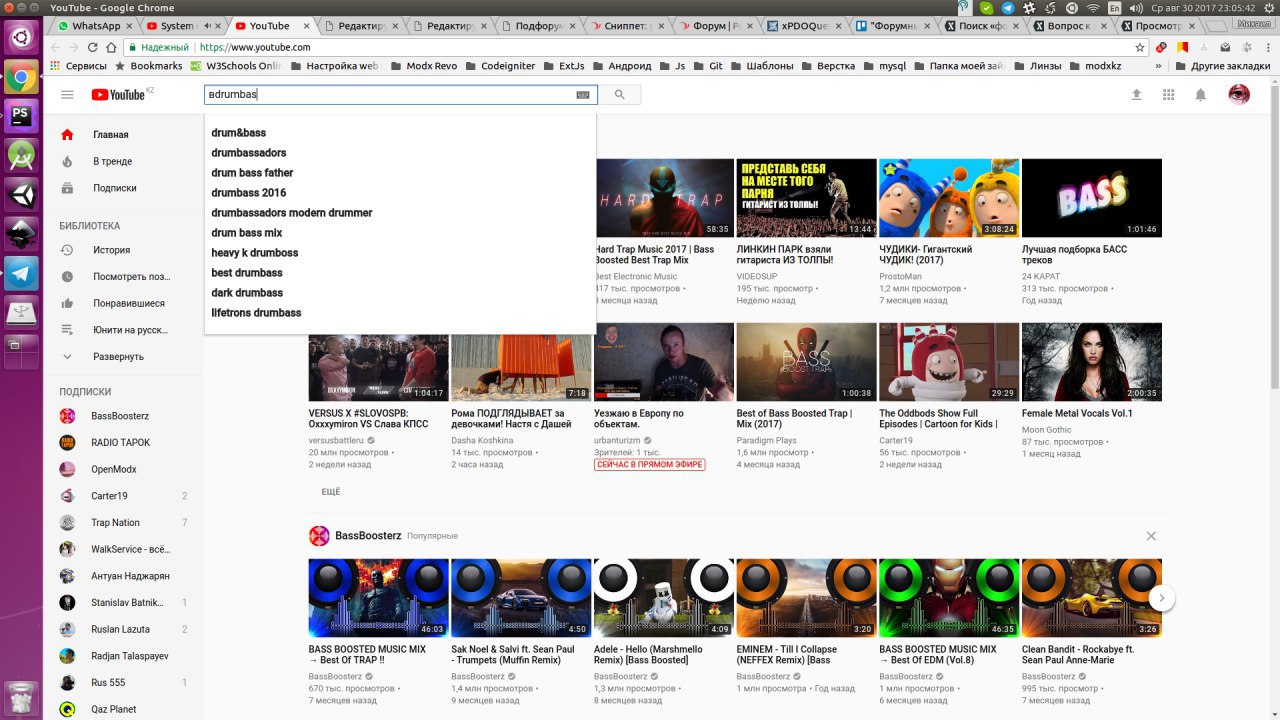
Task: Open the Lucky BASS треков video thumbnail
Action: 1092,198
